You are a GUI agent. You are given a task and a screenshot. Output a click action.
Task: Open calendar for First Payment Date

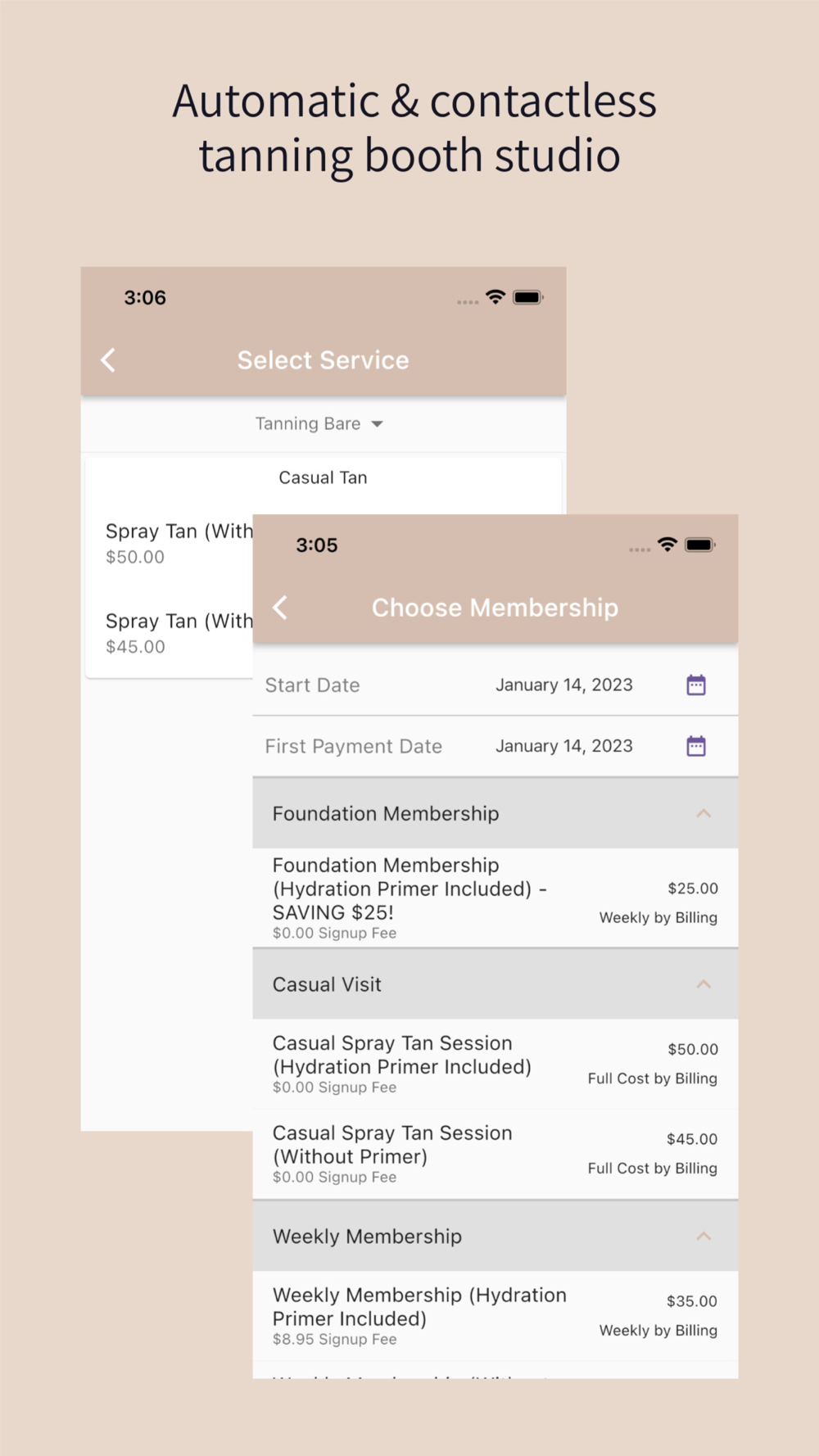click(696, 746)
